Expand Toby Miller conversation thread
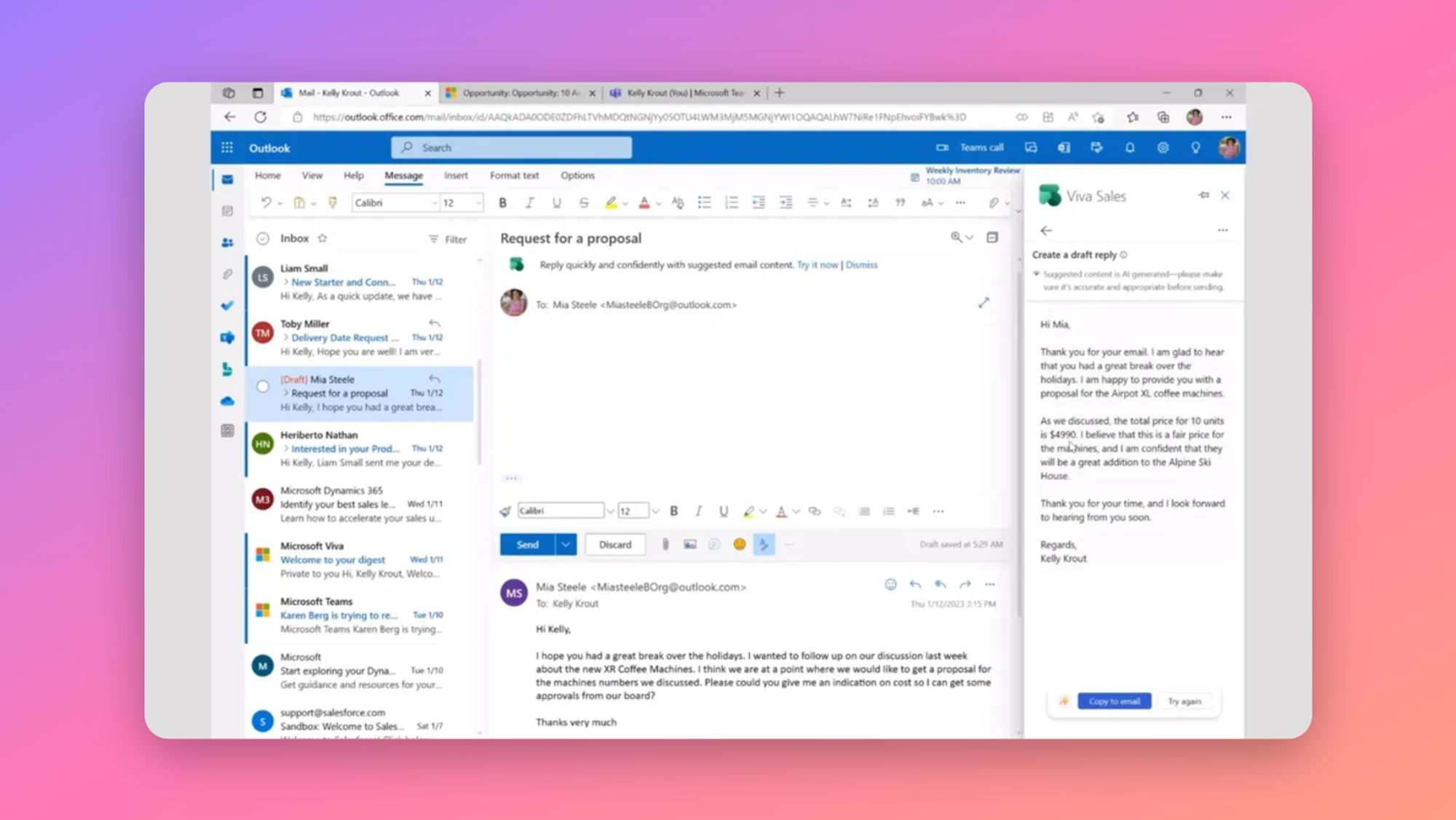The width and height of the screenshot is (1456, 820). pyautogui.click(x=286, y=338)
